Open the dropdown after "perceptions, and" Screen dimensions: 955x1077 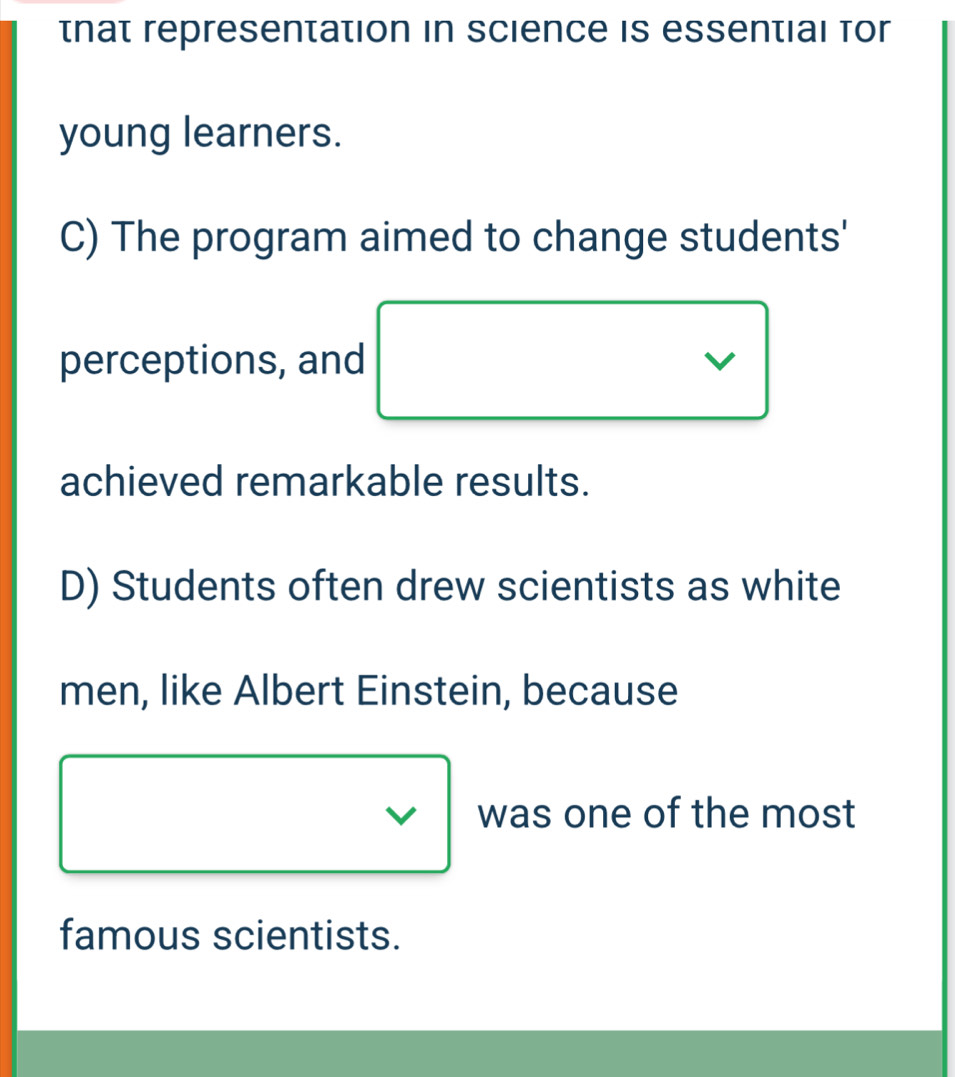click(572, 360)
